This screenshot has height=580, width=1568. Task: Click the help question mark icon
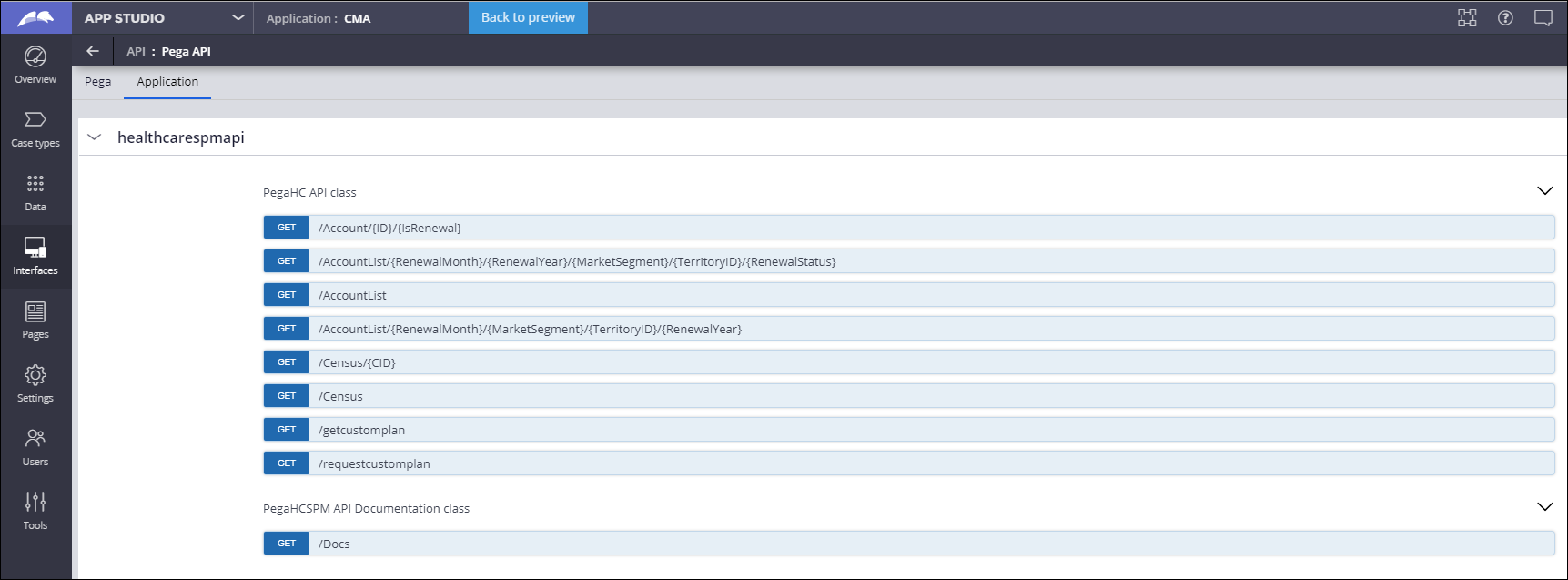tap(1505, 18)
